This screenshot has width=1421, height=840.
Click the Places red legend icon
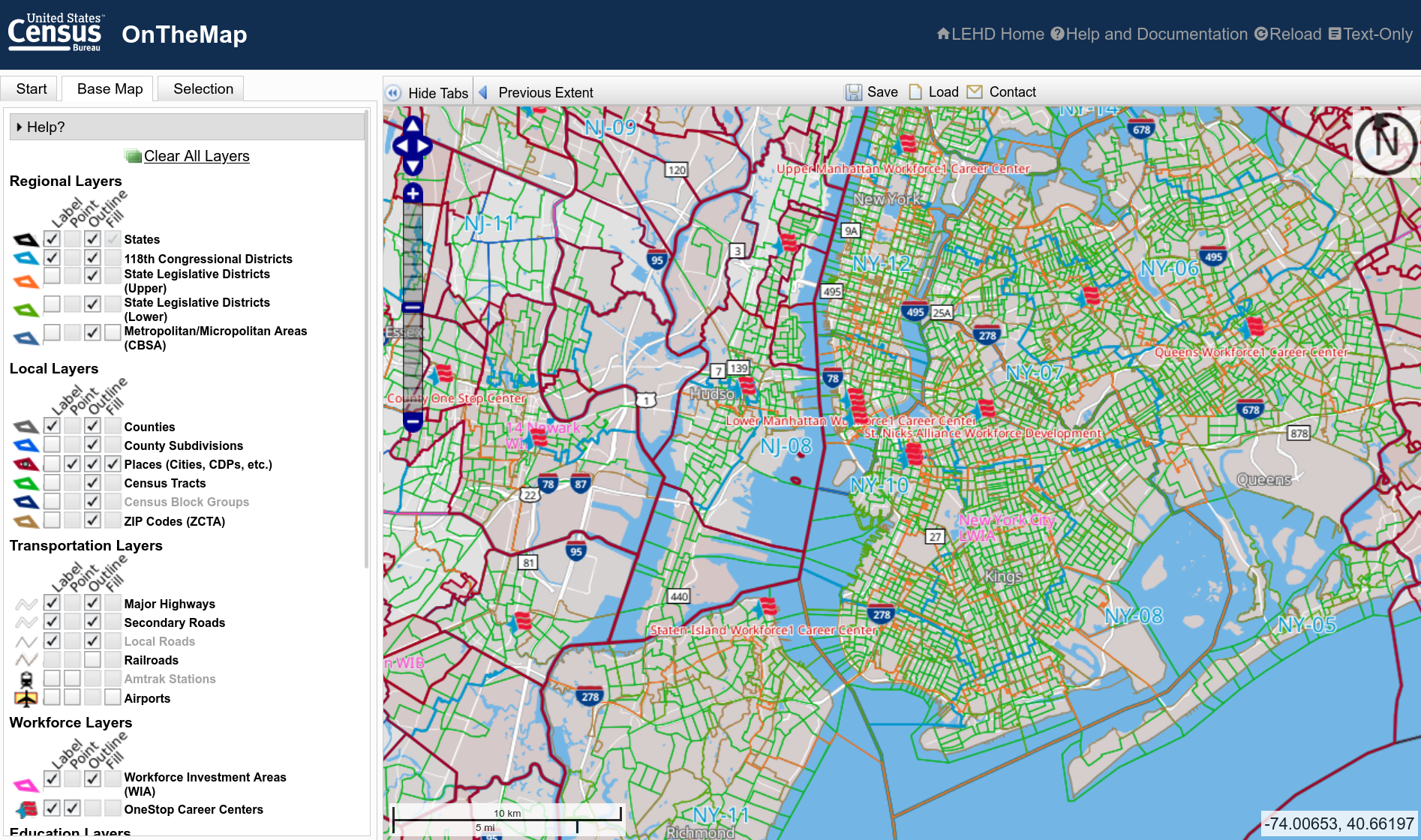pyautogui.click(x=26, y=464)
